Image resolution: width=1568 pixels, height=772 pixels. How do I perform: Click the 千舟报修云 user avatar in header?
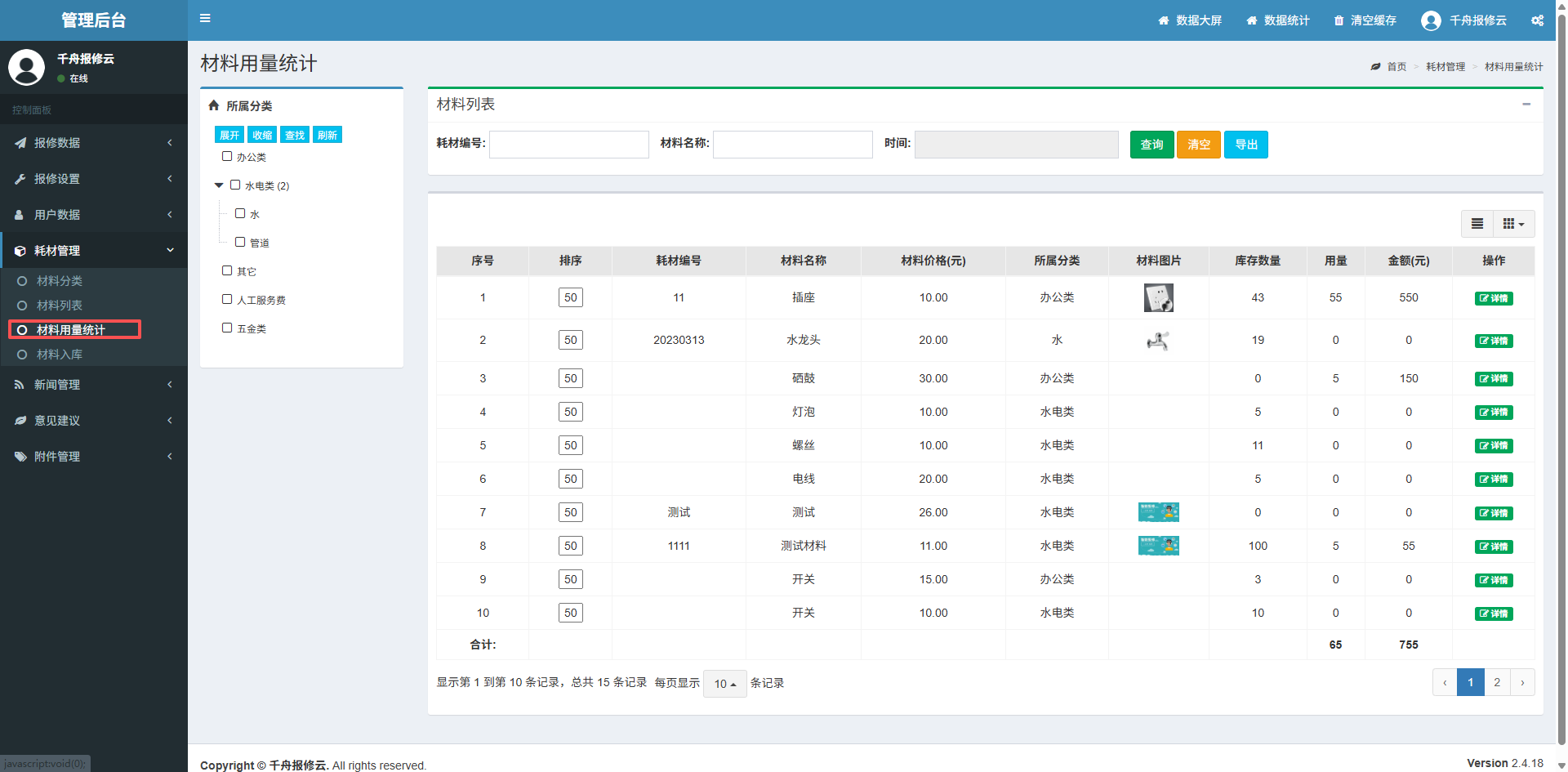[1431, 20]
